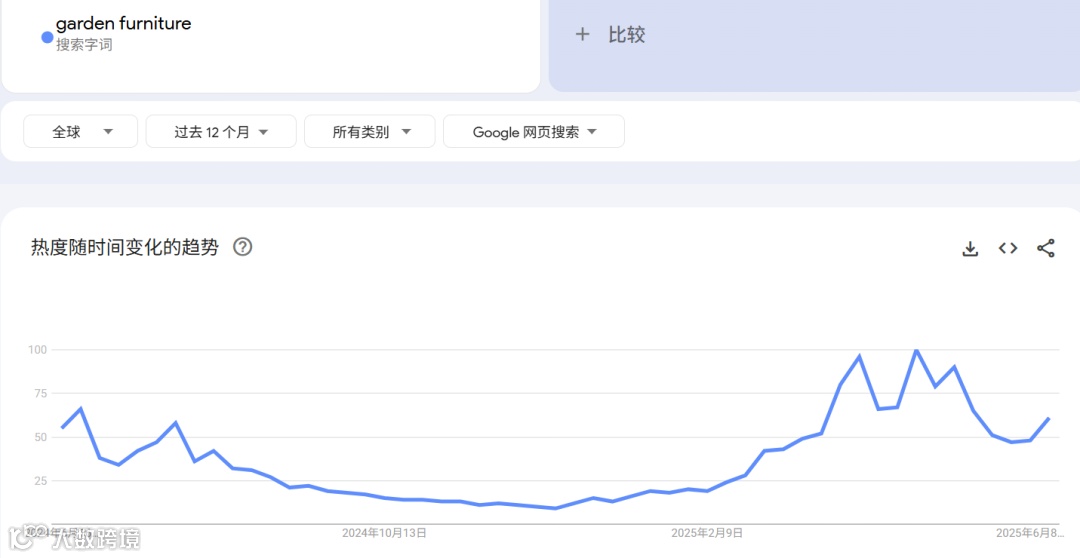Open the Google 网页搜索 search type dropdown
The image size is (1080, 558).
[534, 132]
